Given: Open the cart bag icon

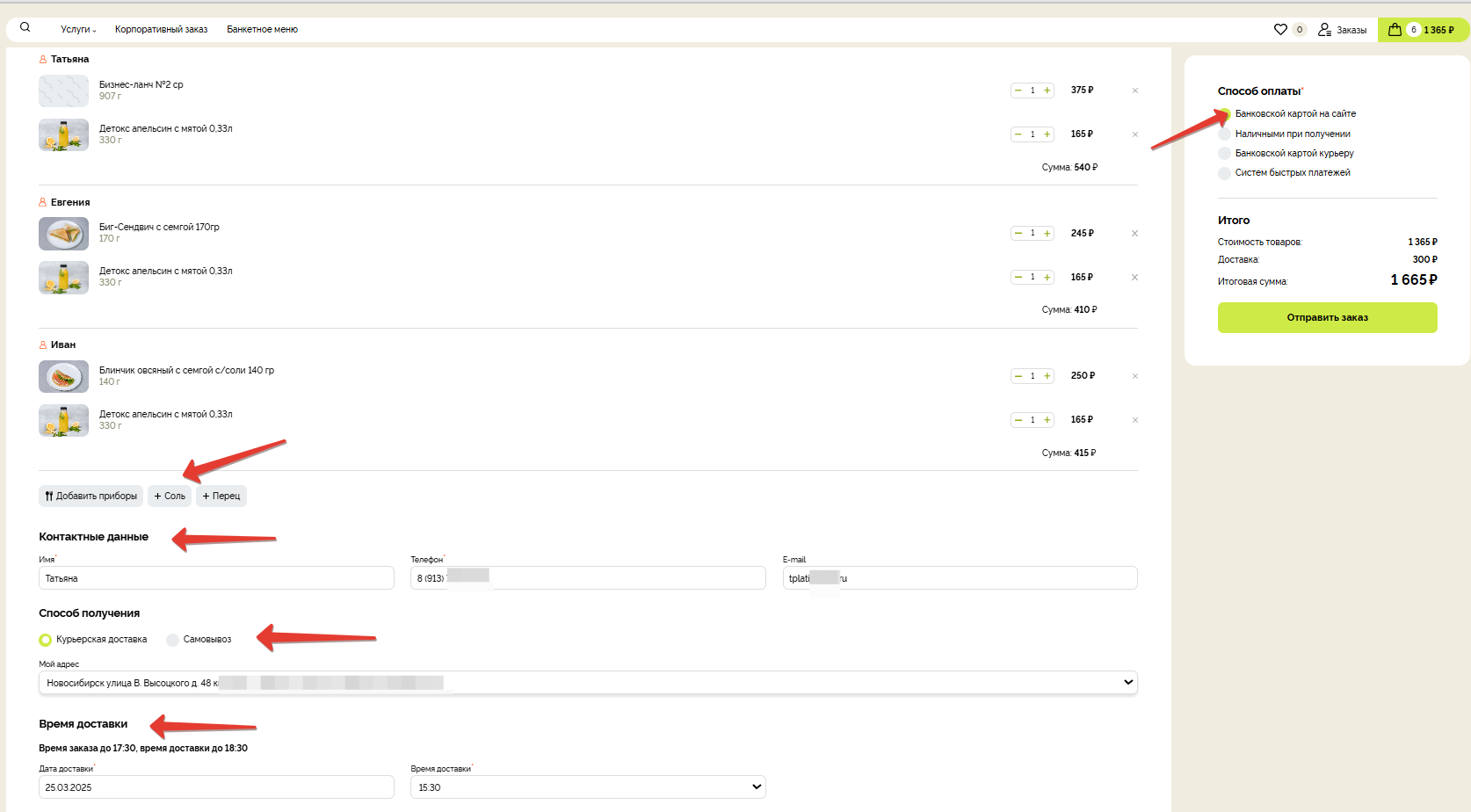Looking at the screenshot, I should 1395,30.
